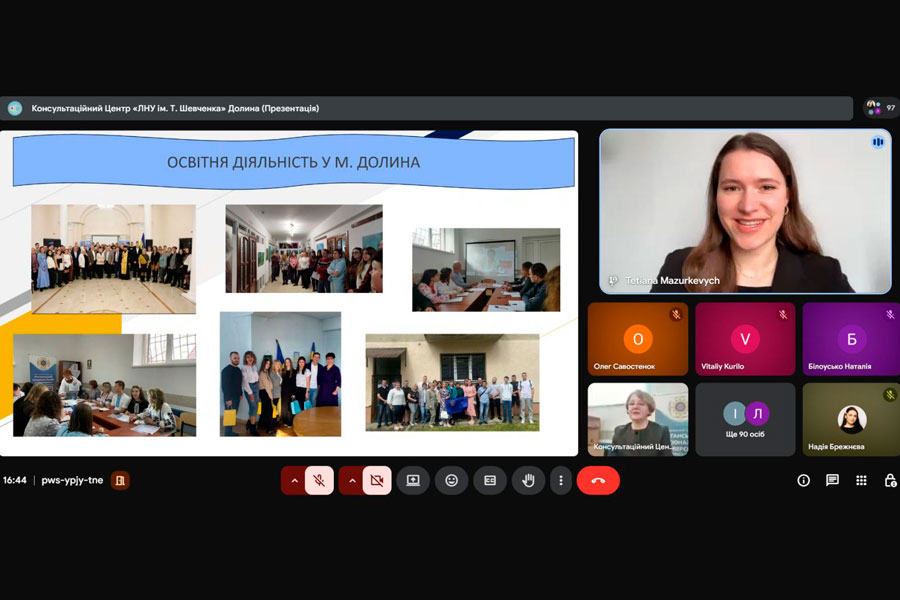Click muted mic icon on Олег Савостенок tile
900x600 pixels.
(676, 314)
